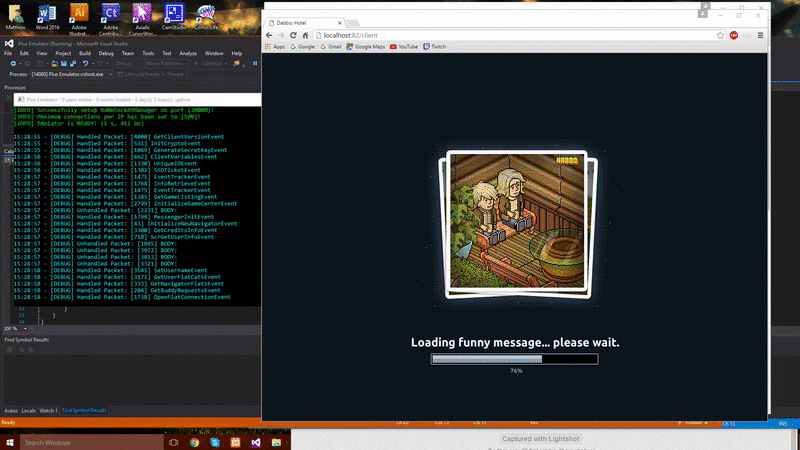The image size is (800, 450).
Task: Click the Save All icon in Visual Studio
Action: [x=73, y=64]
